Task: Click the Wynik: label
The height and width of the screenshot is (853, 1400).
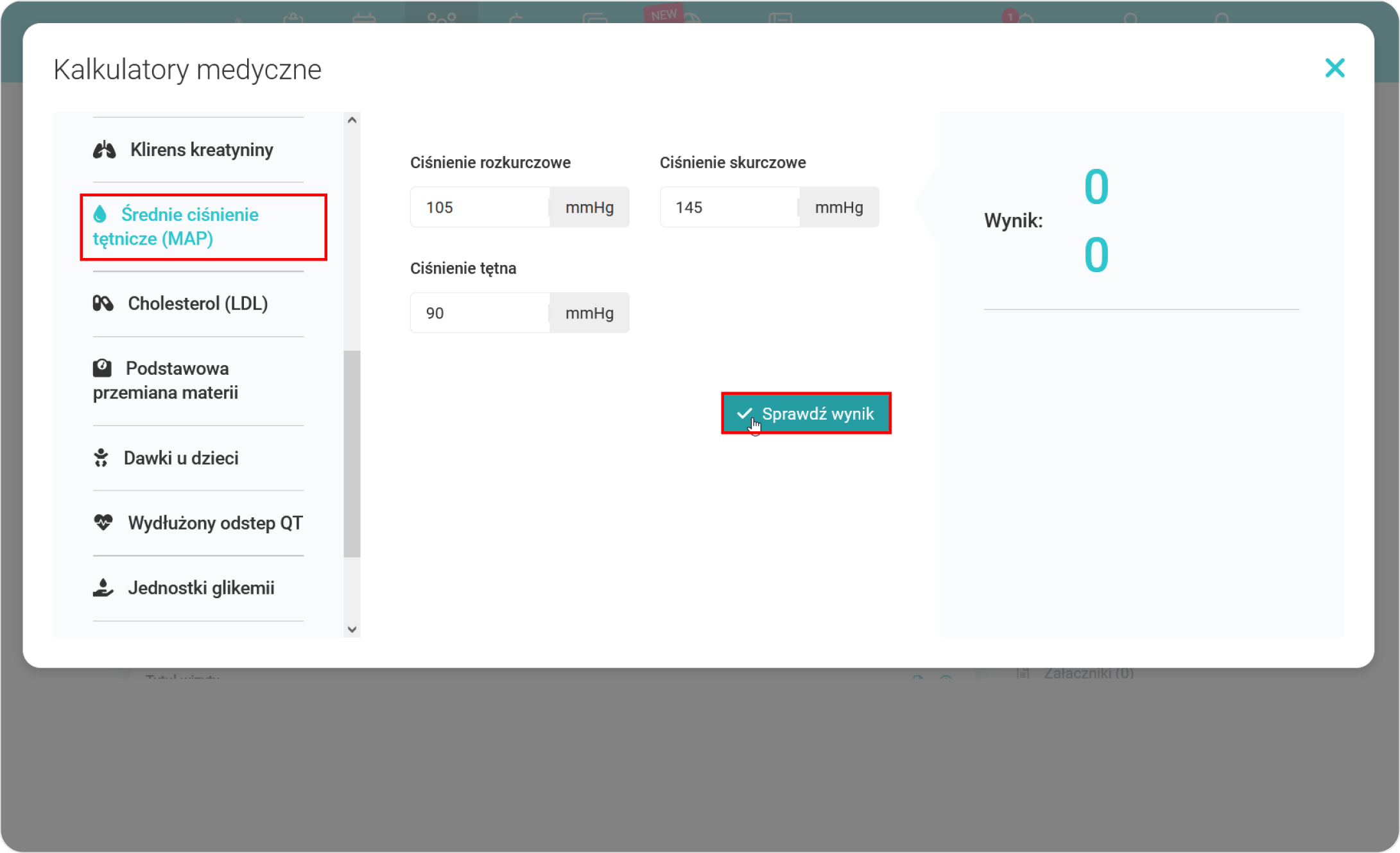Action: coord(1013,221)
